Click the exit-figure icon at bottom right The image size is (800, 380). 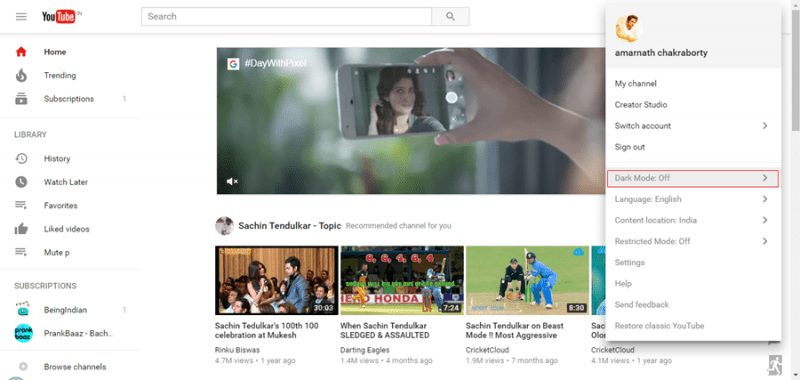point(774,365)
